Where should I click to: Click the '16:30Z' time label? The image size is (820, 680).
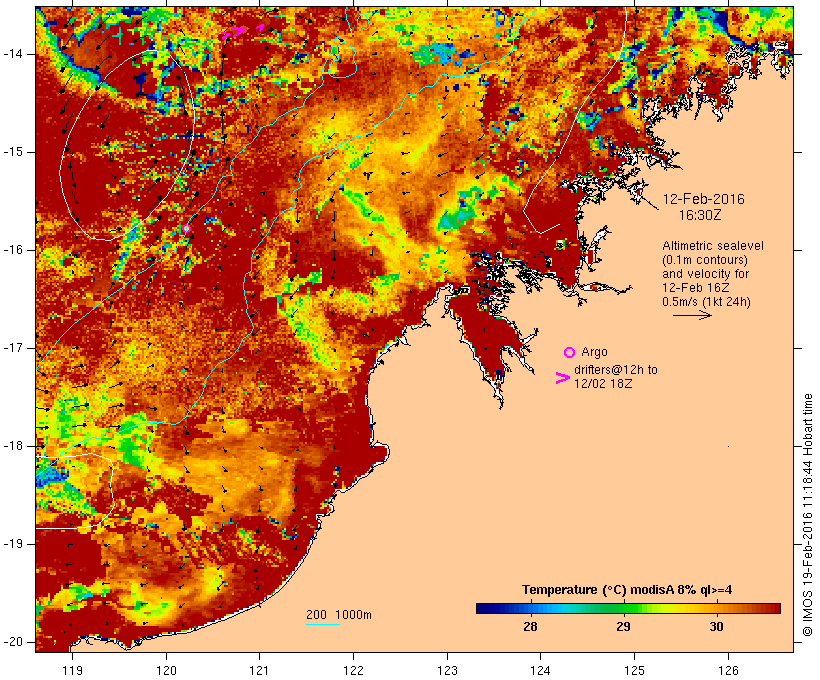700,215
